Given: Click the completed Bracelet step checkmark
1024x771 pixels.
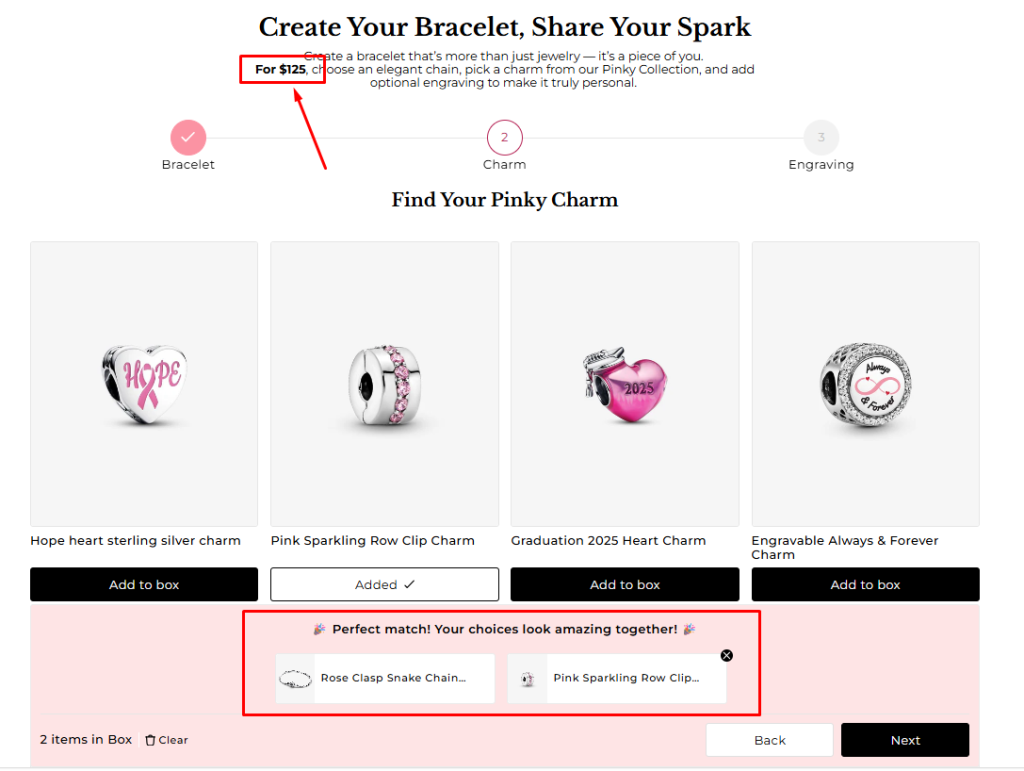Looking at the screenshot, I should click(x=188, y=138).
